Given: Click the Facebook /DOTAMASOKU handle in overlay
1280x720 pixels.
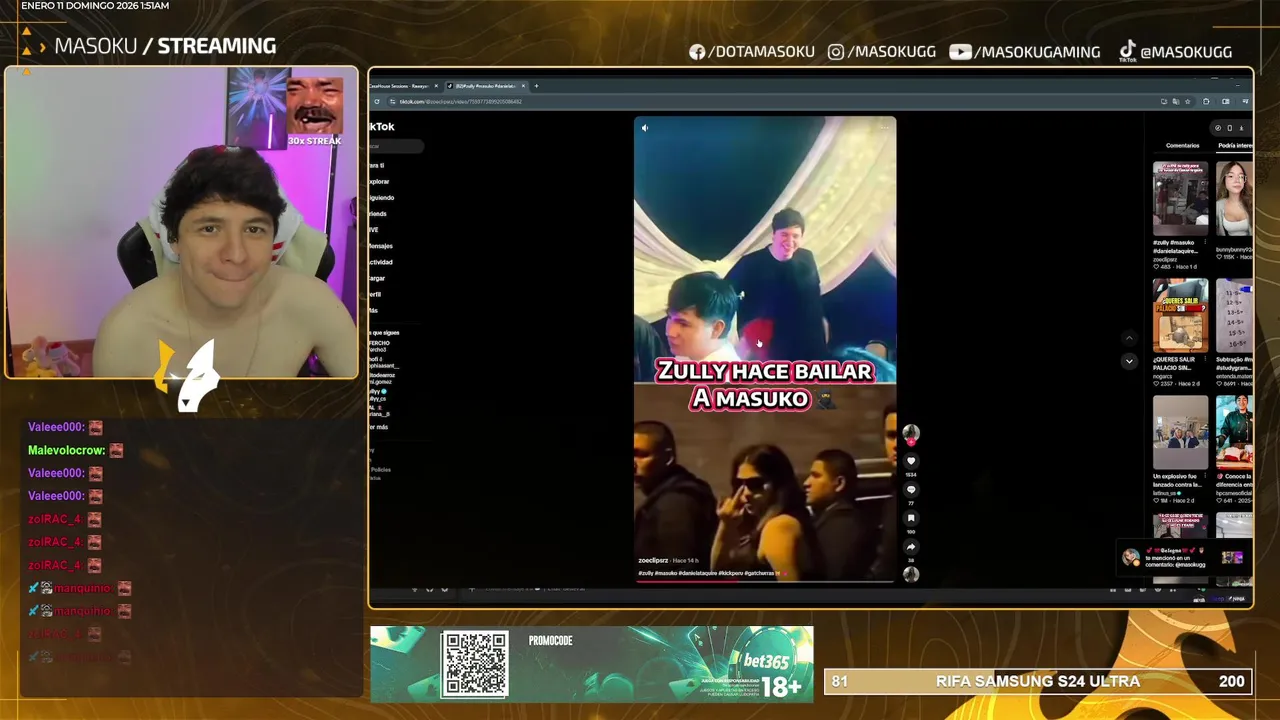Looking at the screenshot, I should point(752,52).
